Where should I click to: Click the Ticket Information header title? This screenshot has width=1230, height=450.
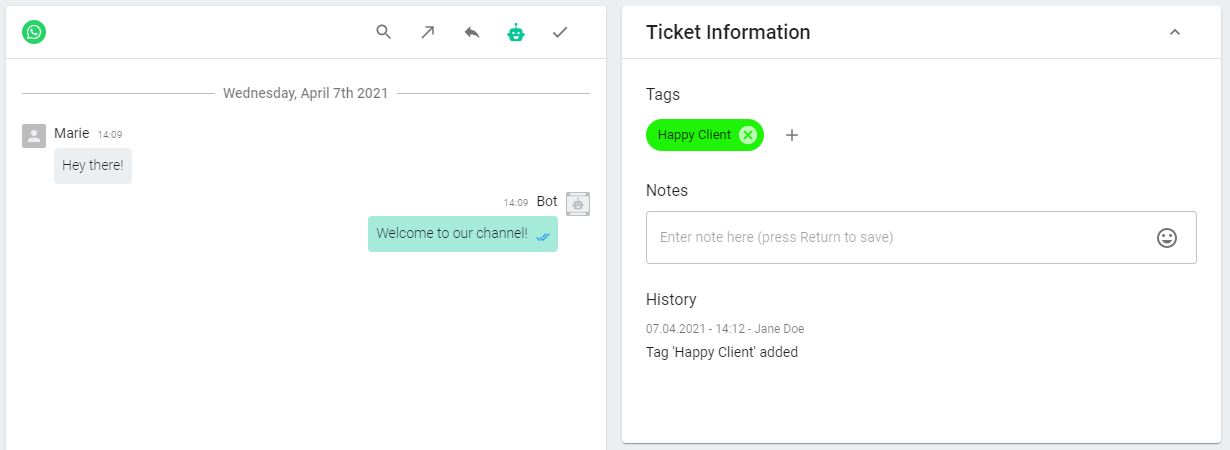point(728,32)
